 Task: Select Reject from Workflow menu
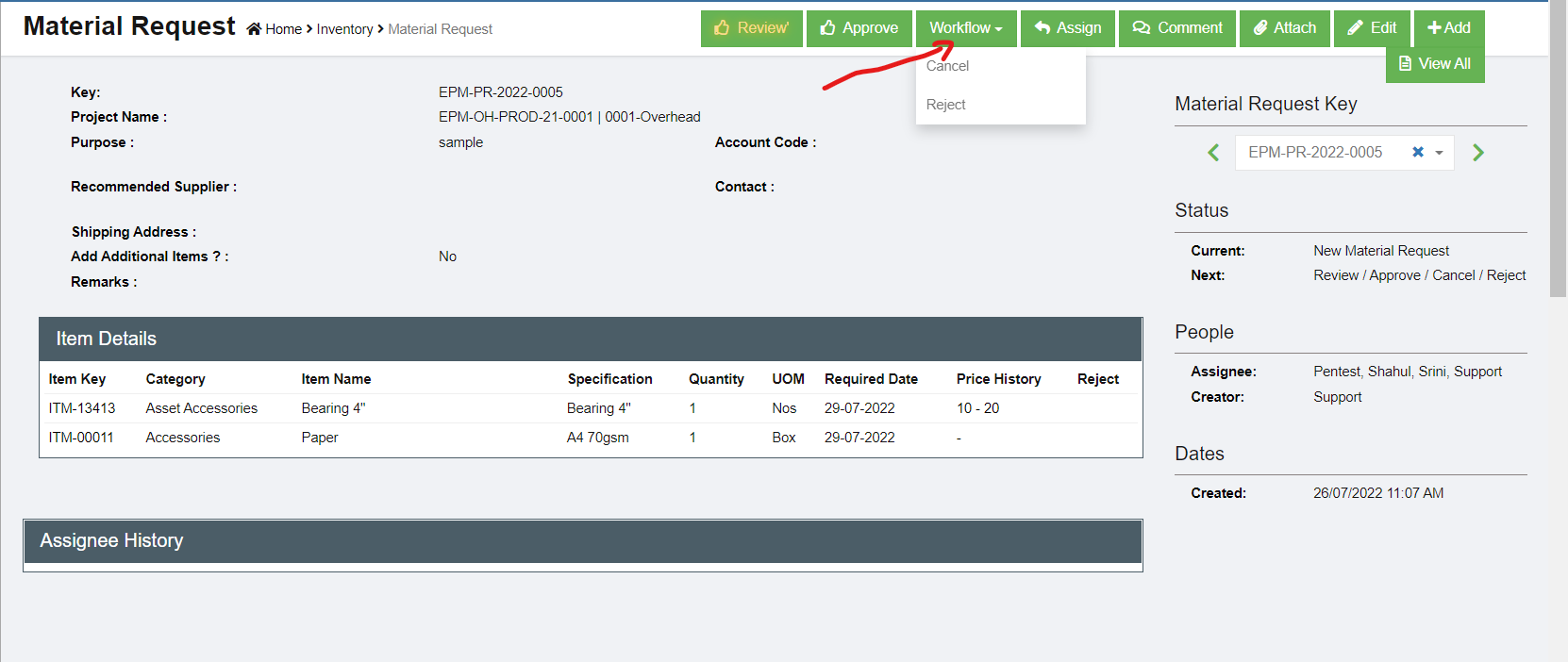coord(945,105)
